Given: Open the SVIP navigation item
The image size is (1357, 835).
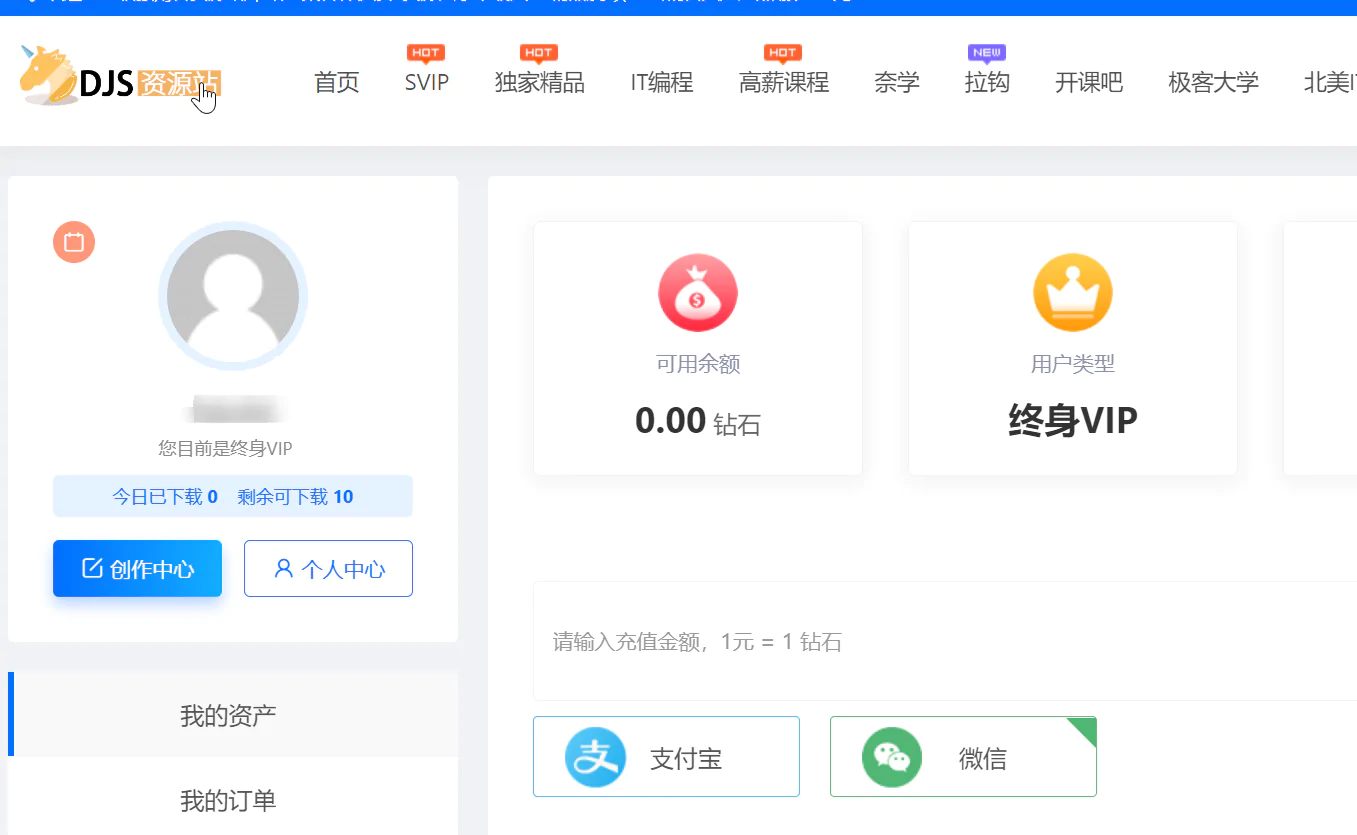Looking at the screenshot, I should coord(427,82).
